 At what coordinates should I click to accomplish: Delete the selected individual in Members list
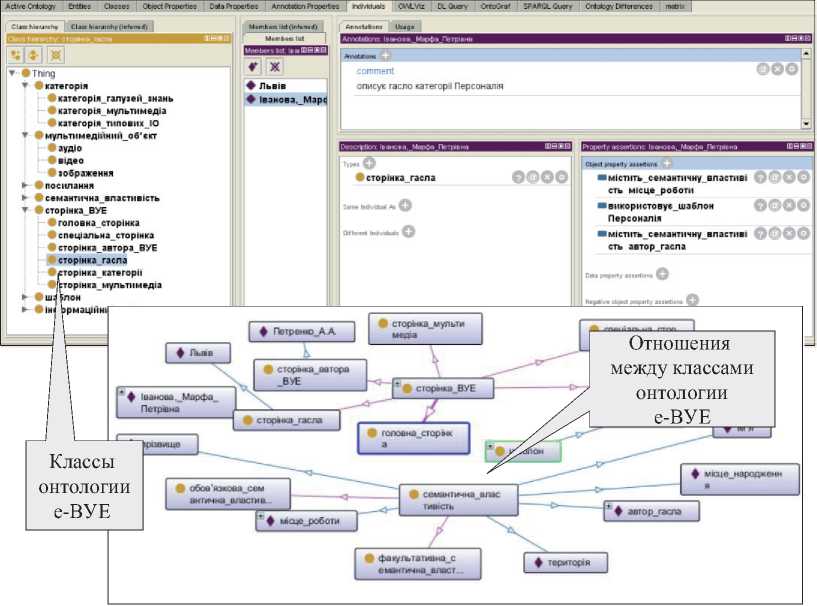[x=275, y=66]
